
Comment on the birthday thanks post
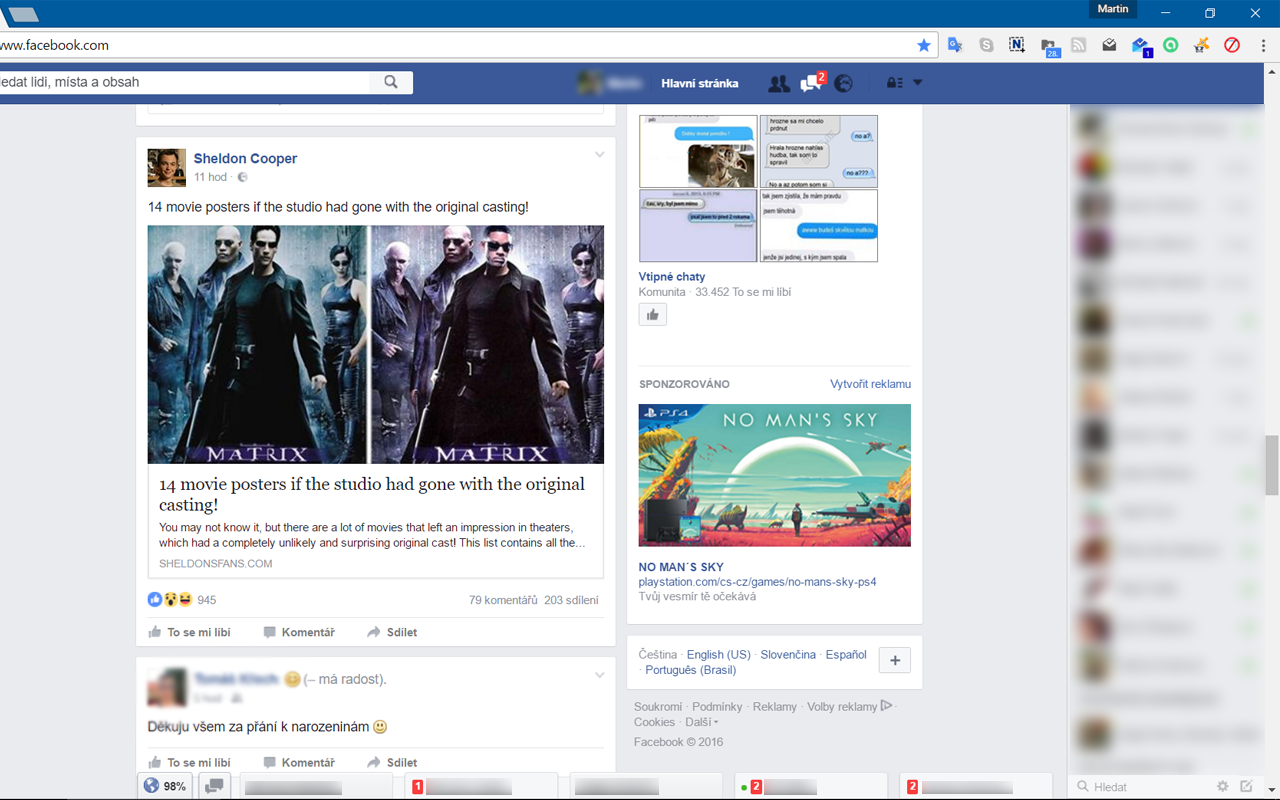299,762
